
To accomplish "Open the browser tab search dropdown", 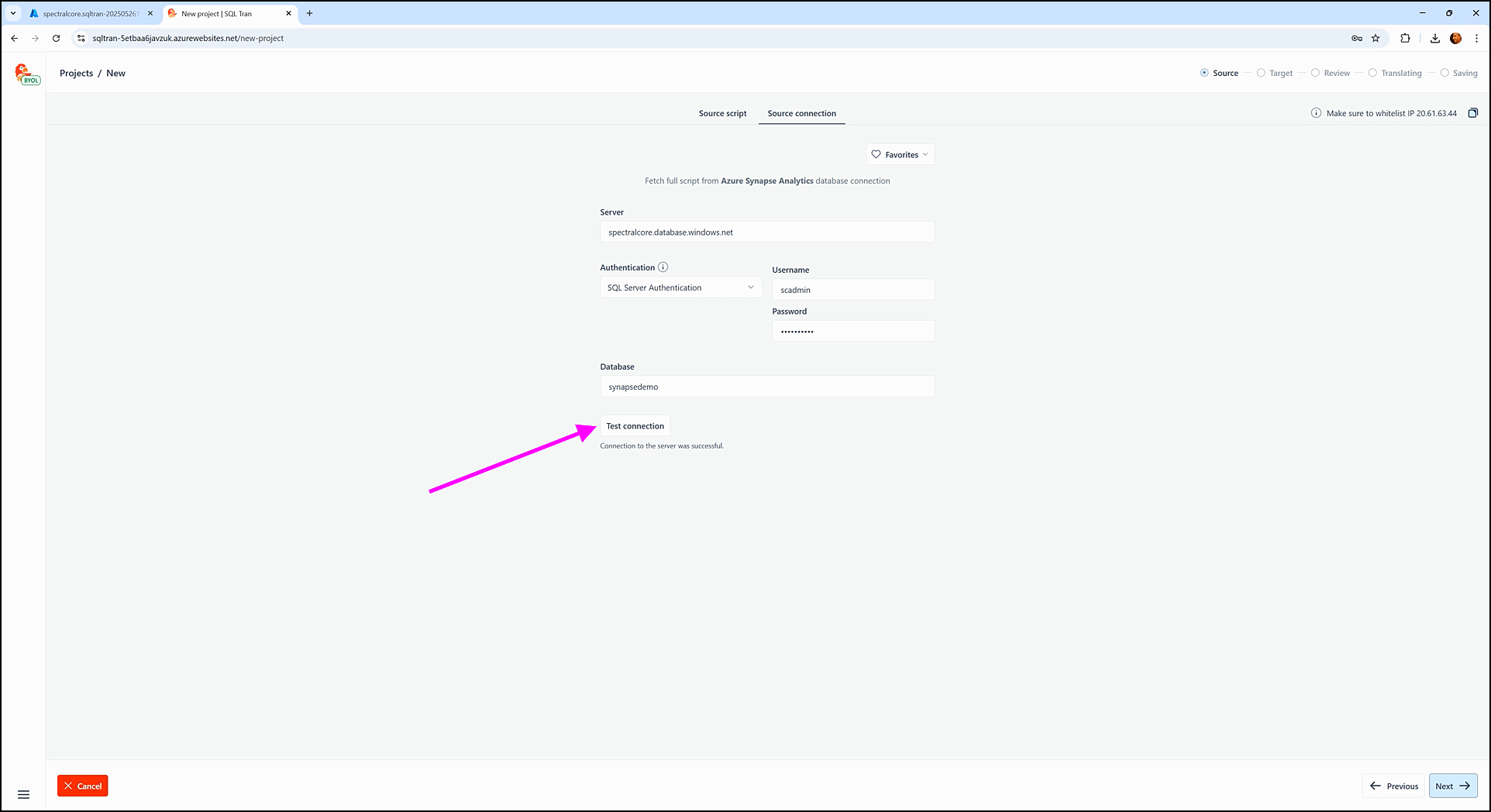I will tap(13, 13).
